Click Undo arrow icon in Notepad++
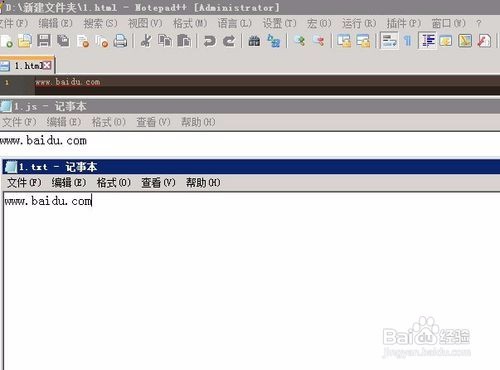This screenshot has width=500, height=370. pyautogui.click(x=209, y=41)
